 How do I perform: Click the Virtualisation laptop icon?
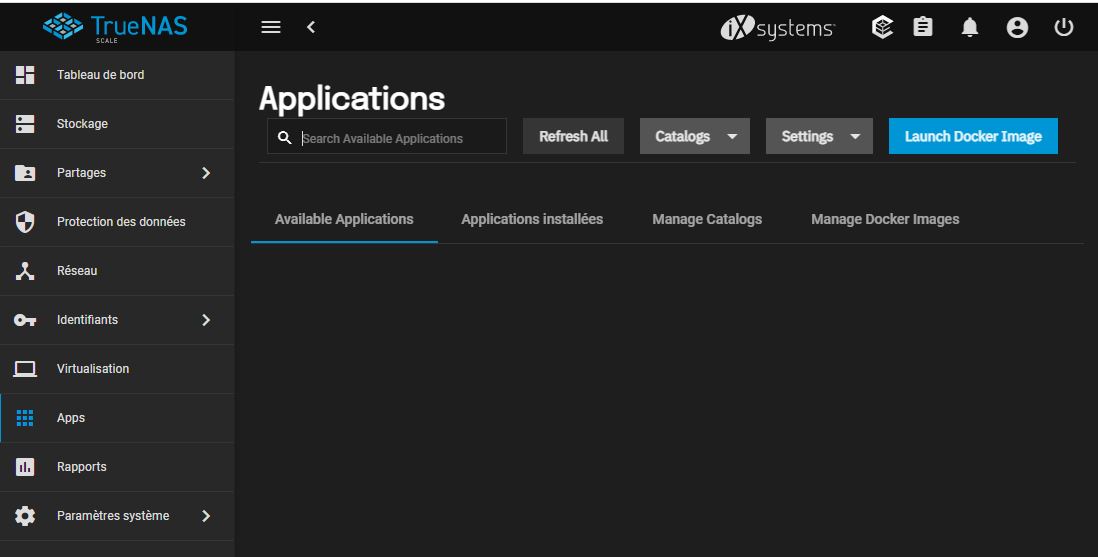[x=25, y=369]
